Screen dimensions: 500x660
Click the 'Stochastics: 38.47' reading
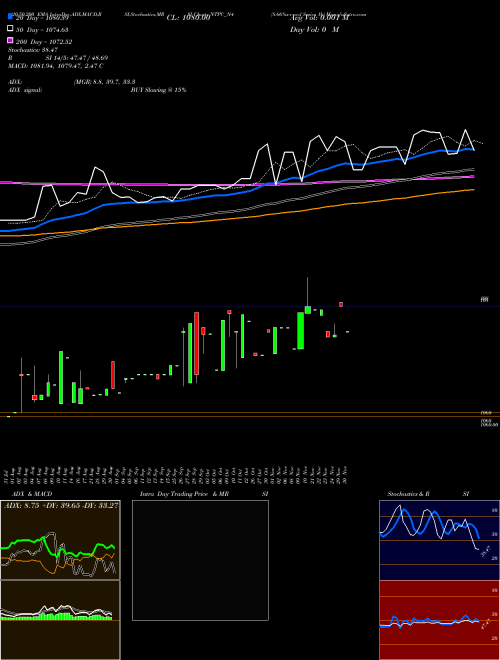33,50
